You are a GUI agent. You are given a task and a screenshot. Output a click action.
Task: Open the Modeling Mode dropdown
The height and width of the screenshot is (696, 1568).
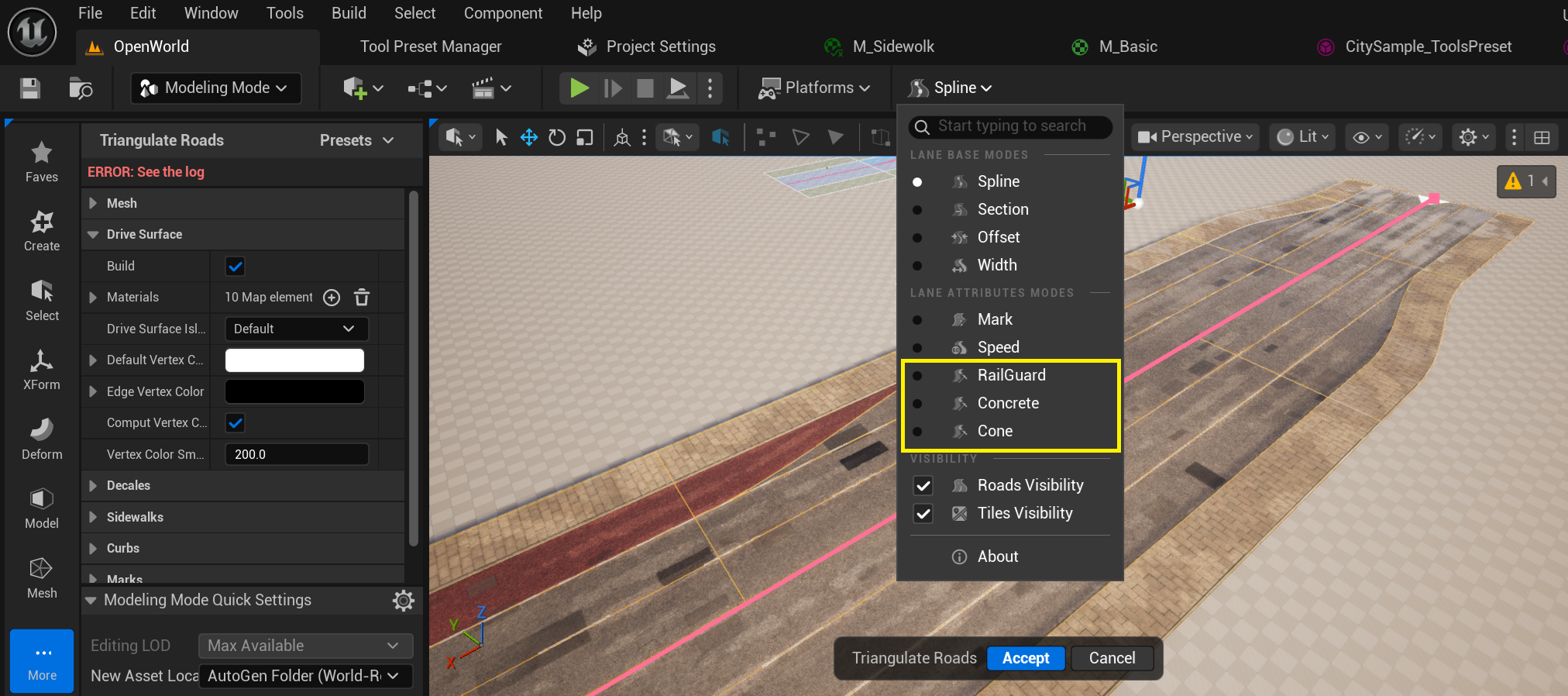coord(215,88)
